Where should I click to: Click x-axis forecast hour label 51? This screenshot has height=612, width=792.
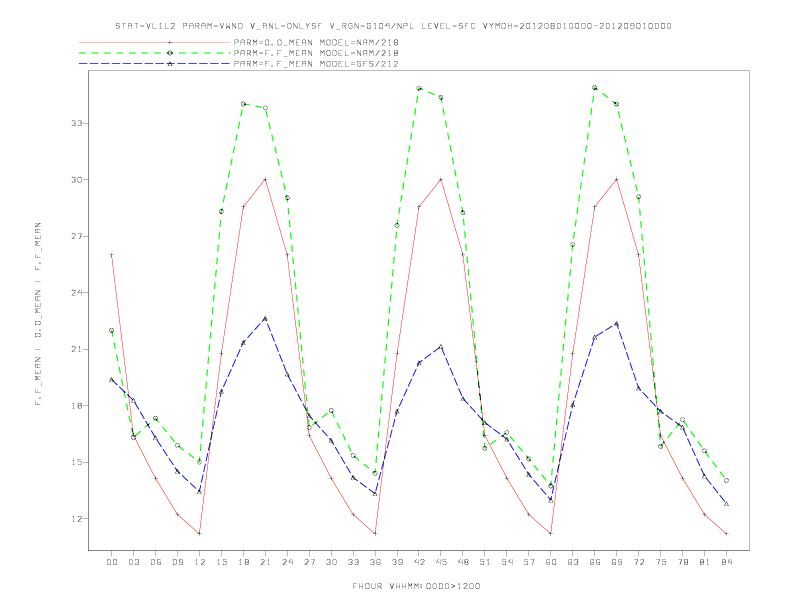pyautogui.click(x=485, y=562)
